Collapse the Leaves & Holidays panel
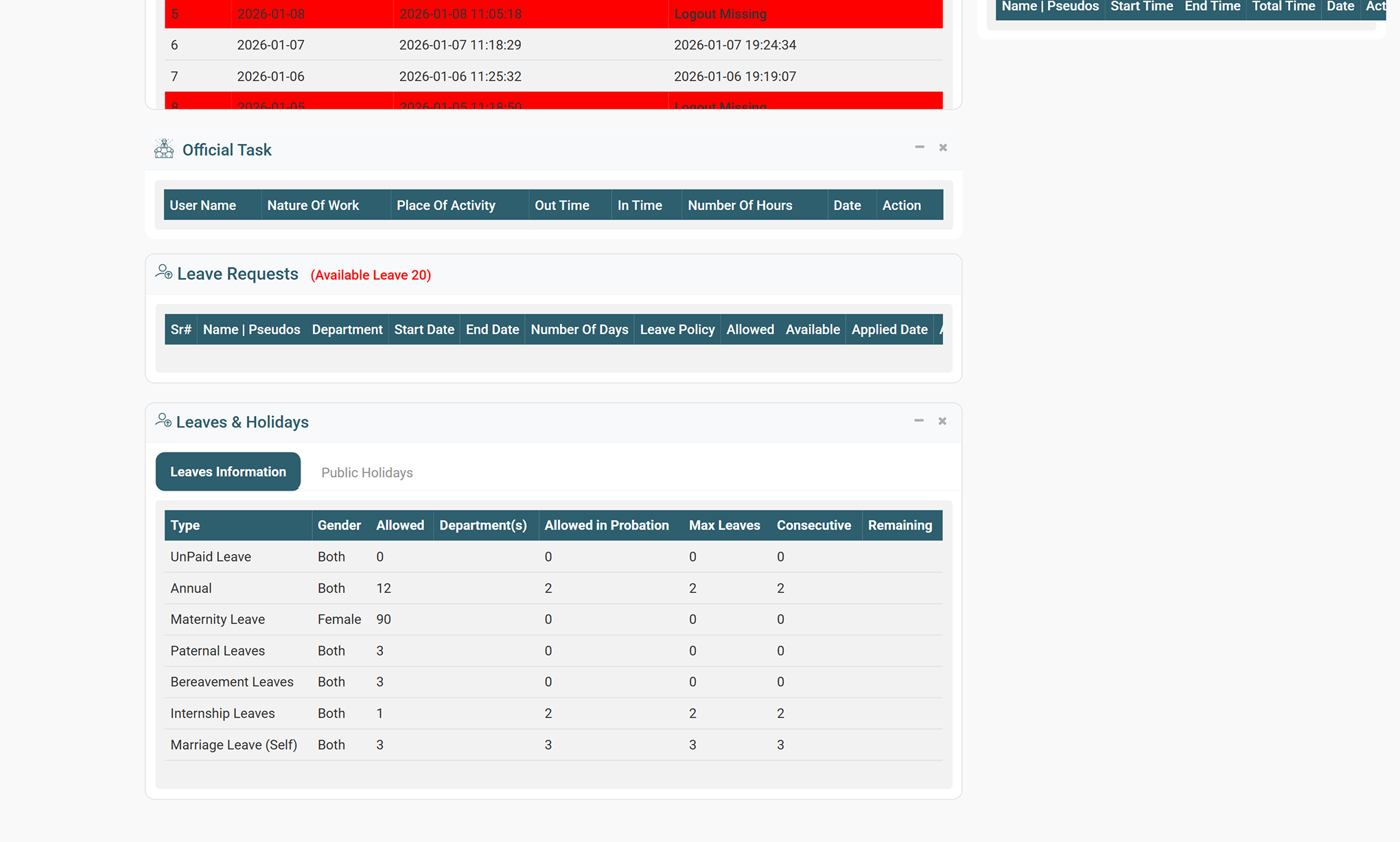Viewport: 1400px width, 842px height. pos(918,420)
